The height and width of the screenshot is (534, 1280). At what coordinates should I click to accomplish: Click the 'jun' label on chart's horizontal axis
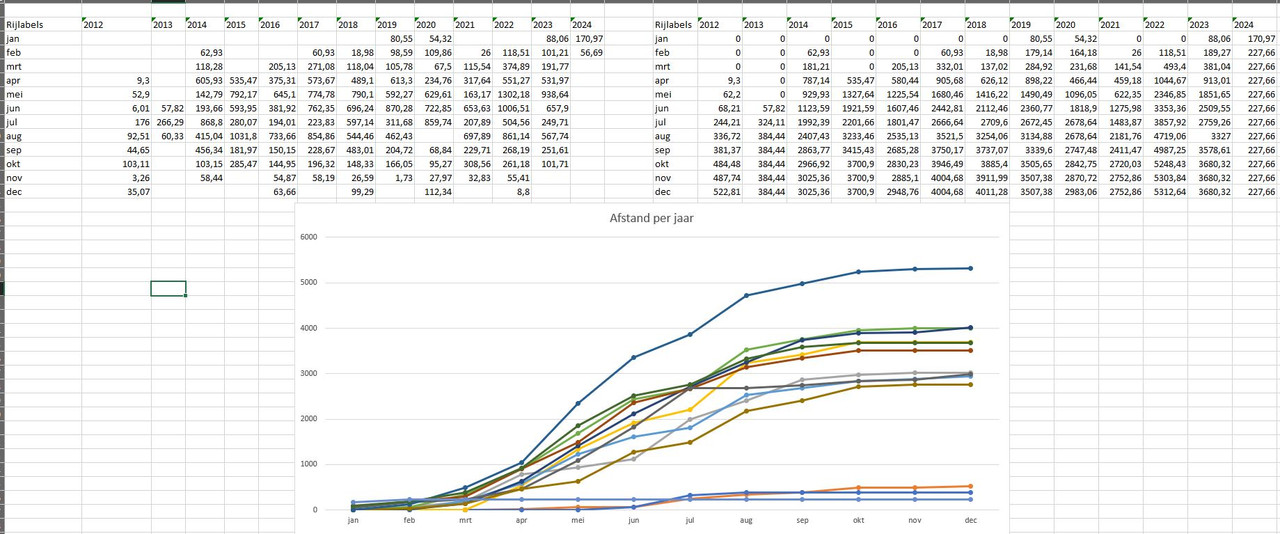click(x=633, y=520)
